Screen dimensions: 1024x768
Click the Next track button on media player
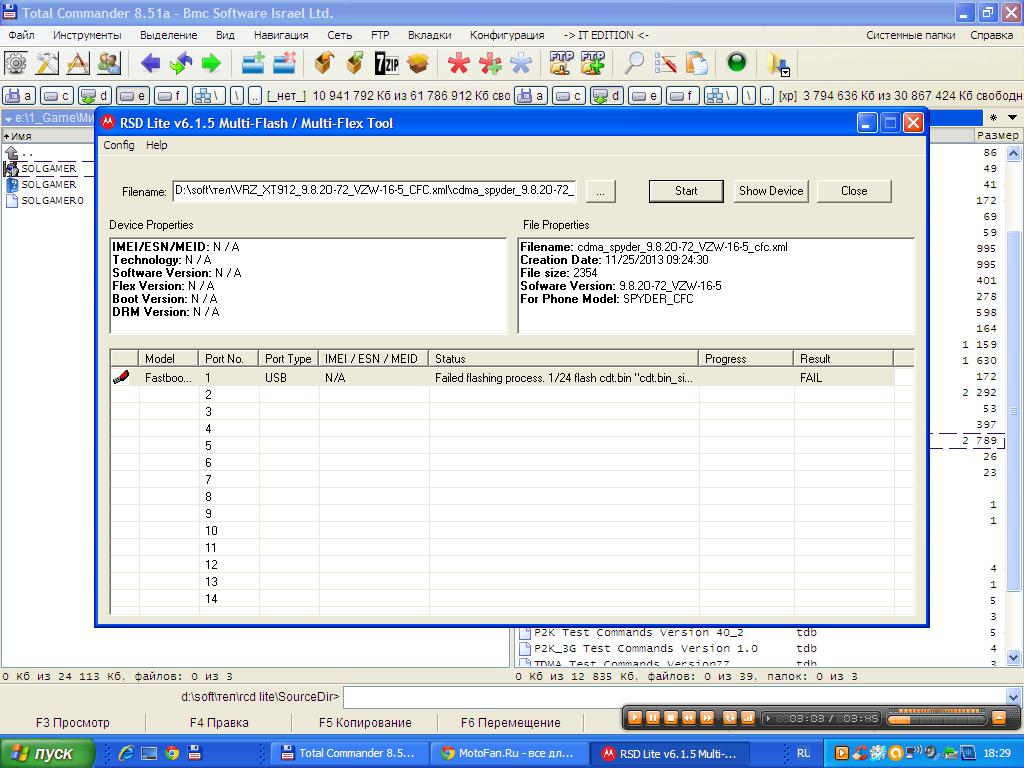click(707, 718)
